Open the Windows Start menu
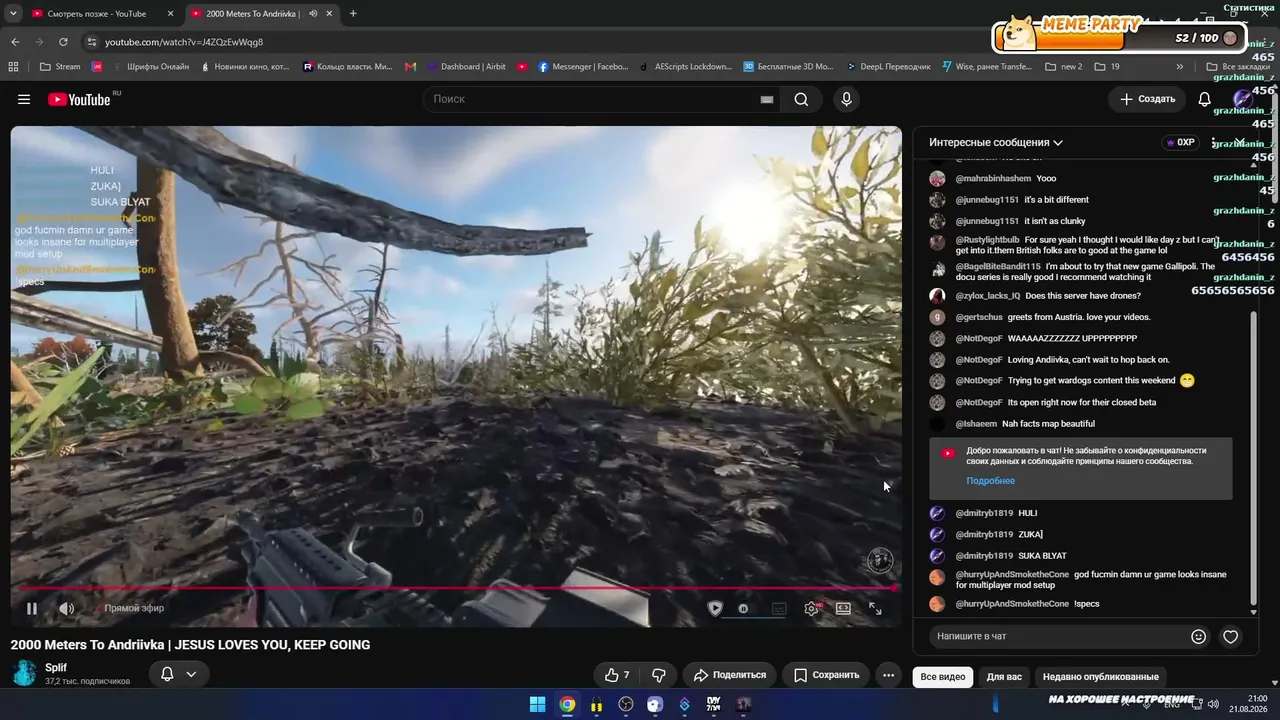The image size is (1280, 720). pos(537,704)
